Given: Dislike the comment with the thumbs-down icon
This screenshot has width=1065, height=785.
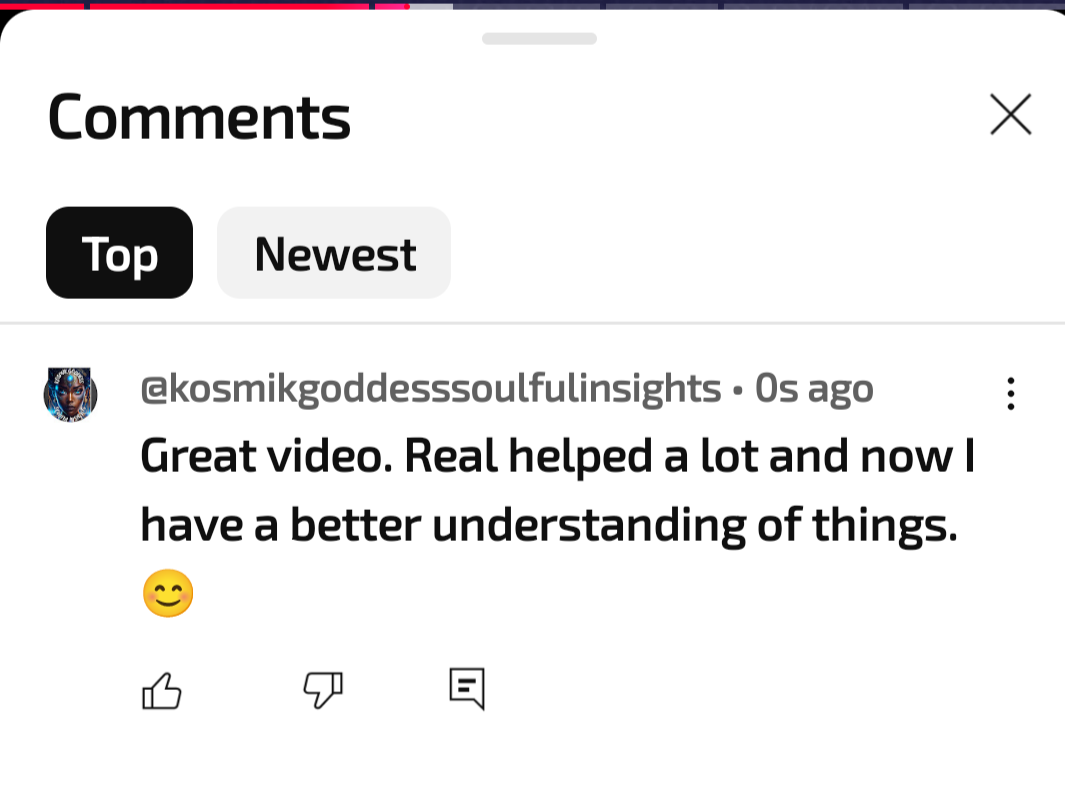Looking at the screenshot, I should [323, 691].
